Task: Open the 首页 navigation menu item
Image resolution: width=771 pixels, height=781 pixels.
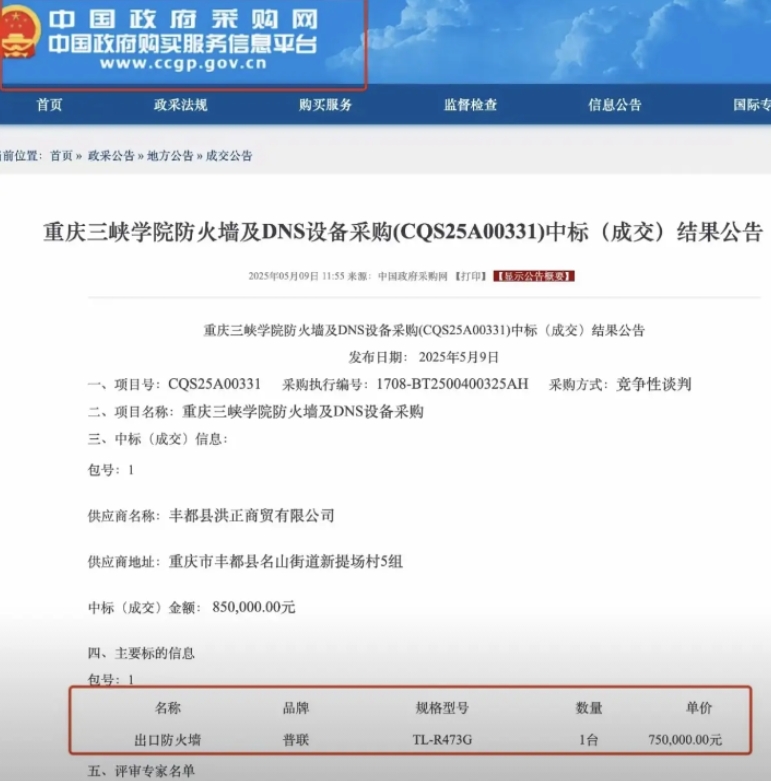Action: 49,105
